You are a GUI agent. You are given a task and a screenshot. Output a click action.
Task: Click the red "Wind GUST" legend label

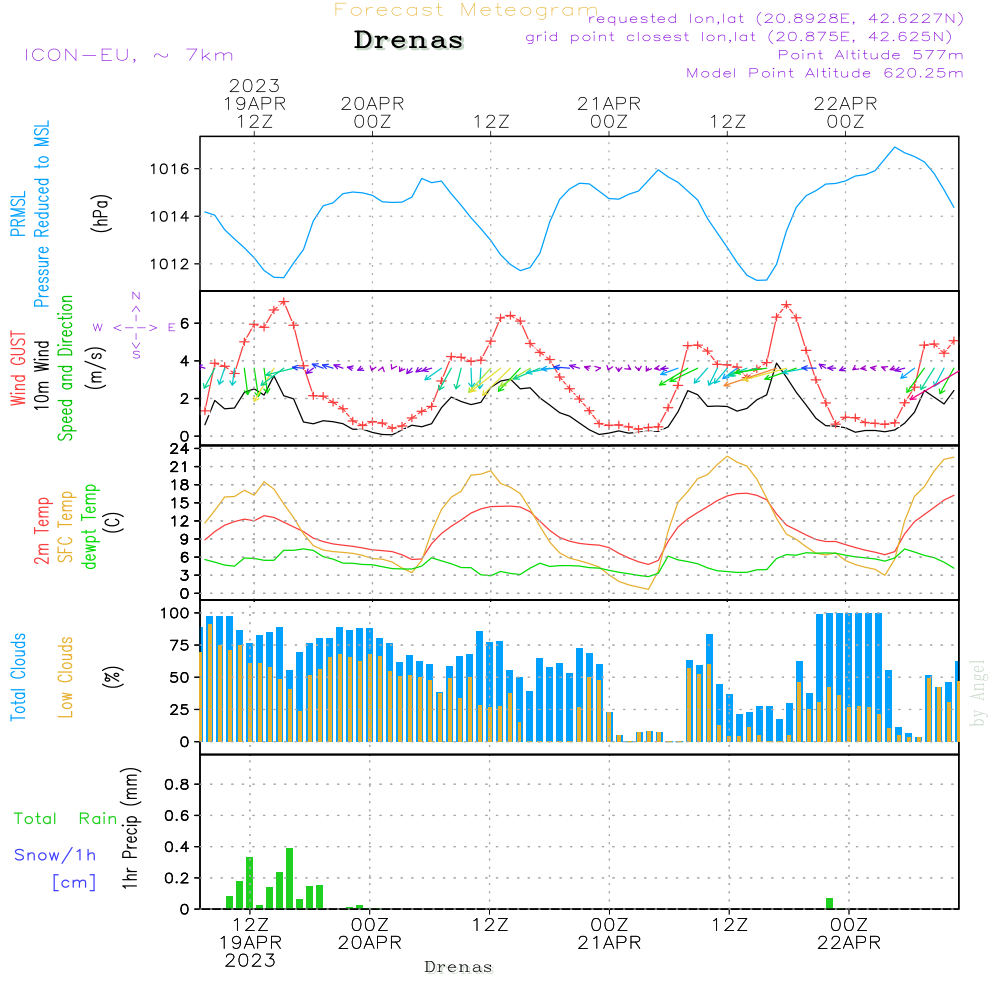pos(18,368)
